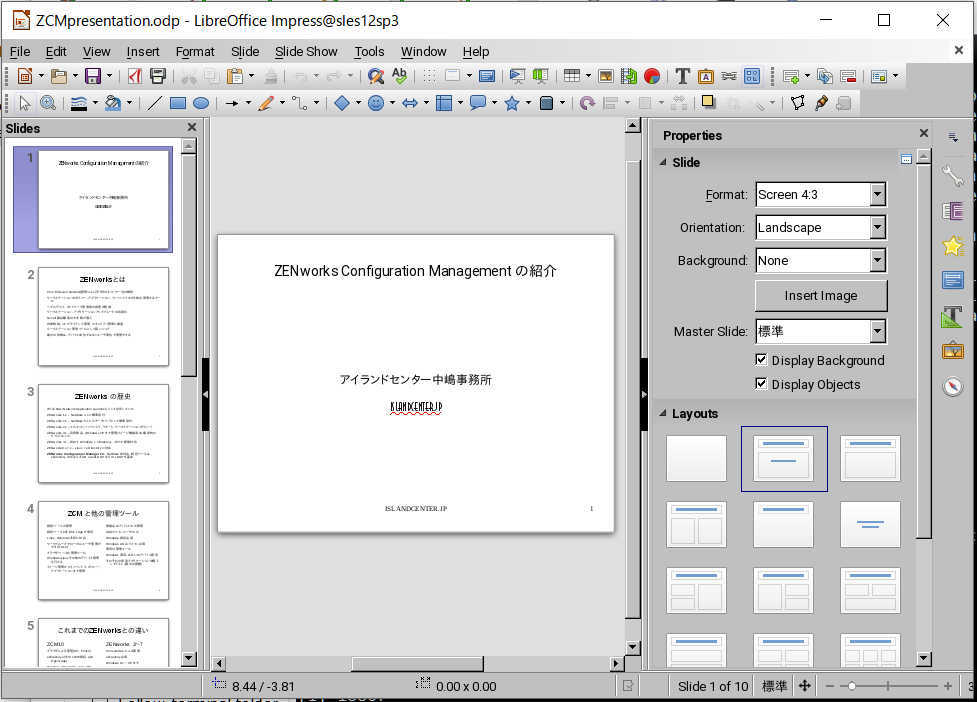Select the Blank slide layout
The height and width of the screenshot is (702, 977).
696,458
